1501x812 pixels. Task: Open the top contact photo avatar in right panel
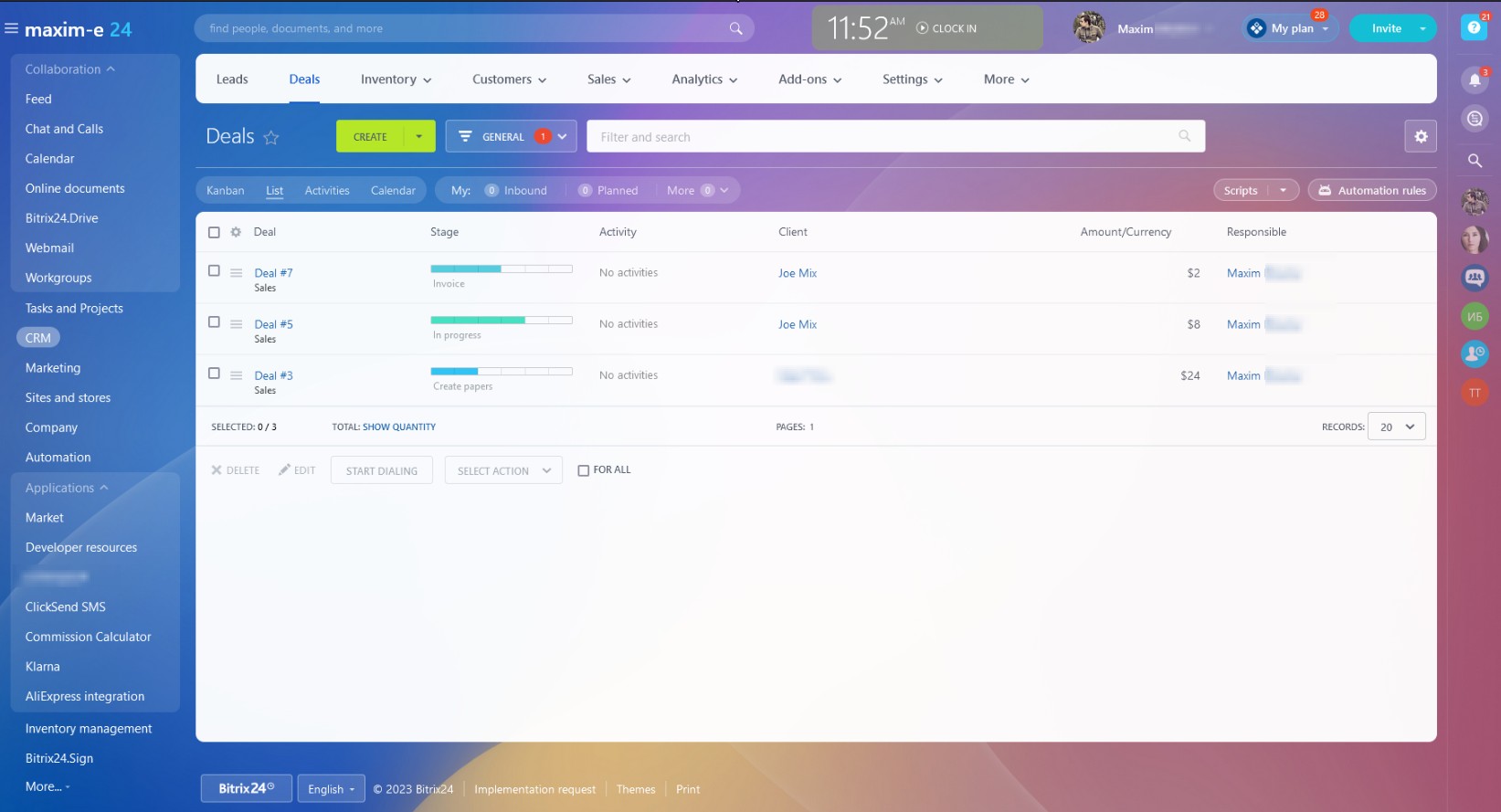pyautogui.click(x=1475, y=201)
